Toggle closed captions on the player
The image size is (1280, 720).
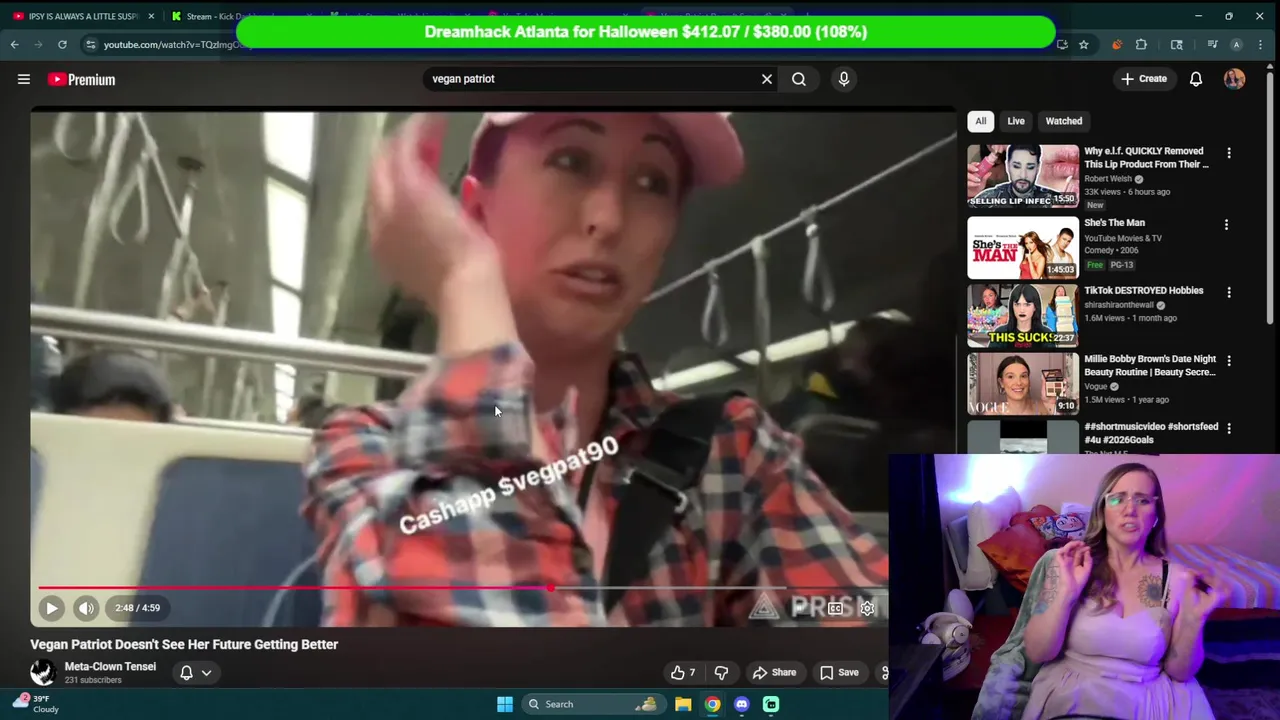[835, 608]
